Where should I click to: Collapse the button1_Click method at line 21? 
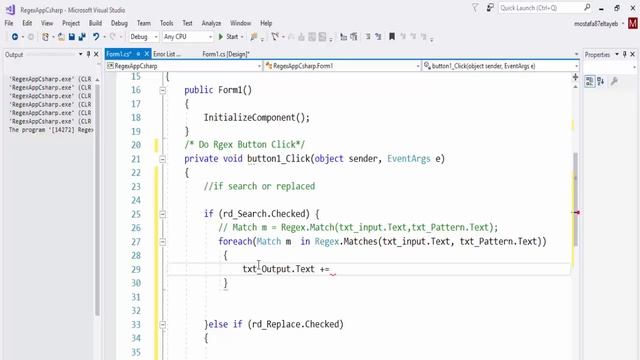pos(162,159)
